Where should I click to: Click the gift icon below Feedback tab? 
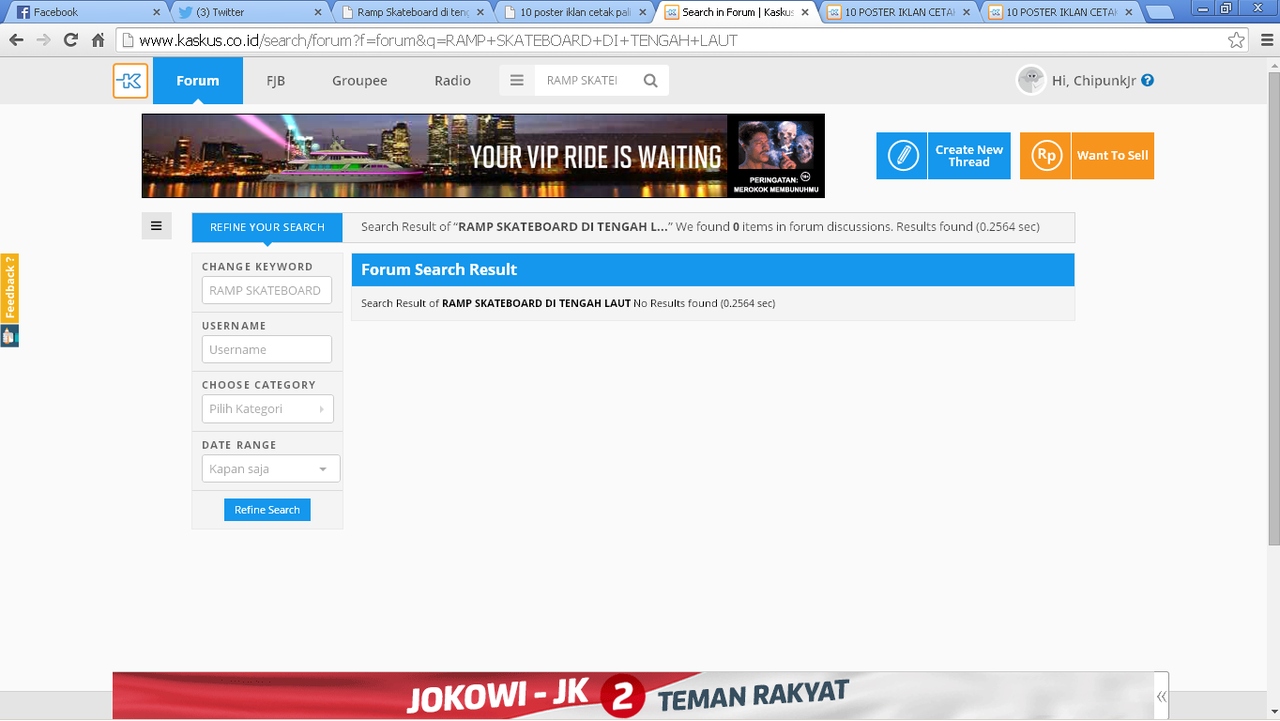tap(9, 336)
